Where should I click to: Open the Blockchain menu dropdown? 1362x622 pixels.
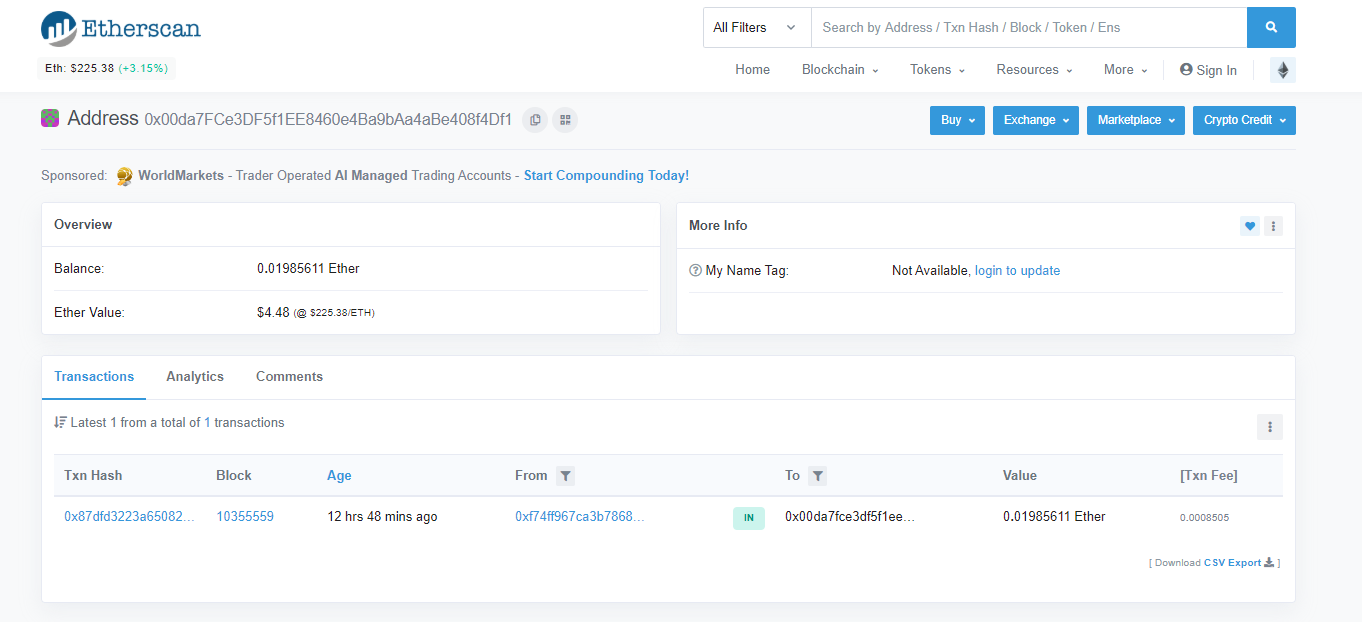[x=840, y=70]
